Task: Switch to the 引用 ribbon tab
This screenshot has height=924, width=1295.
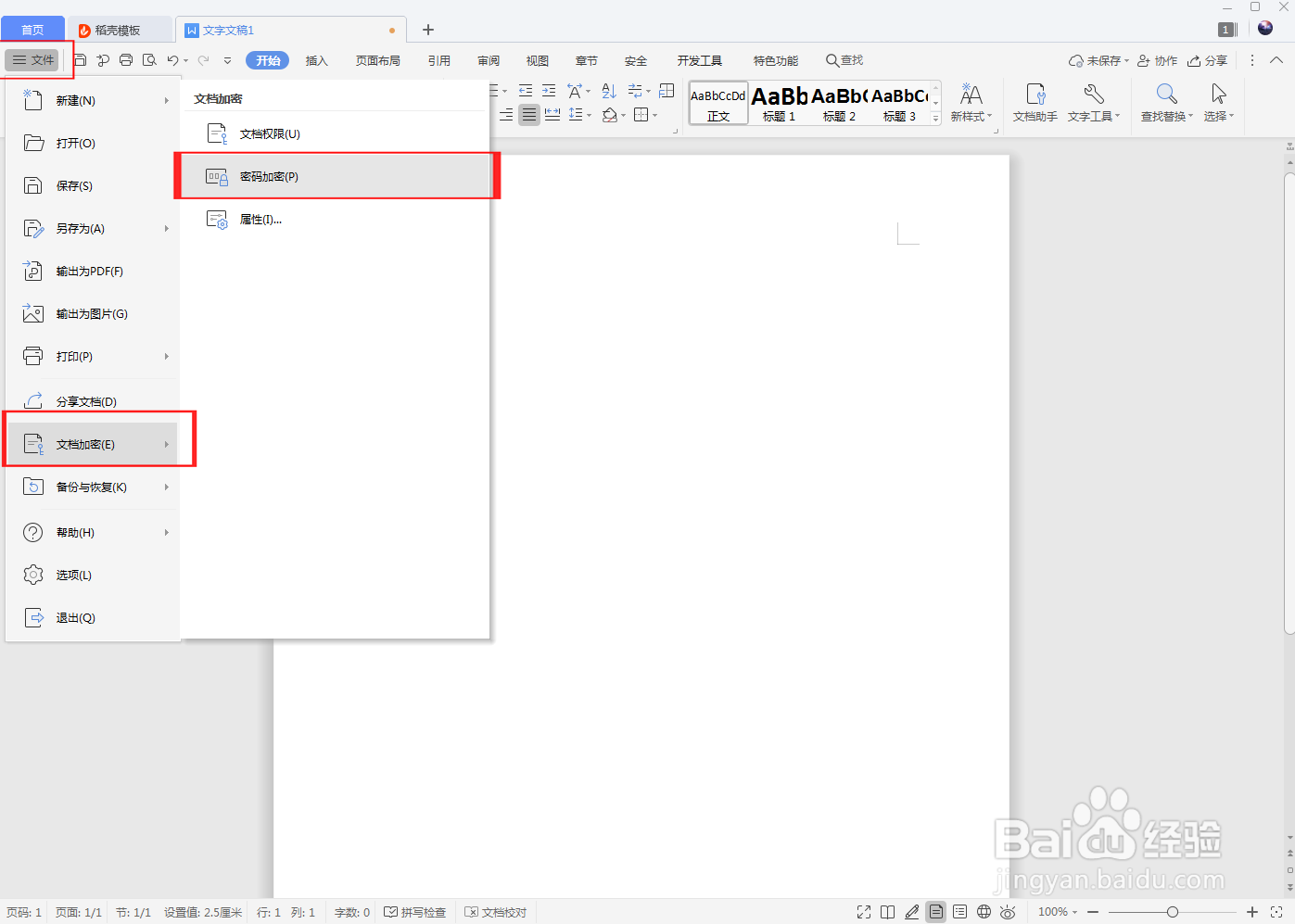Action: pyautogui.click(x=439, y=61)
